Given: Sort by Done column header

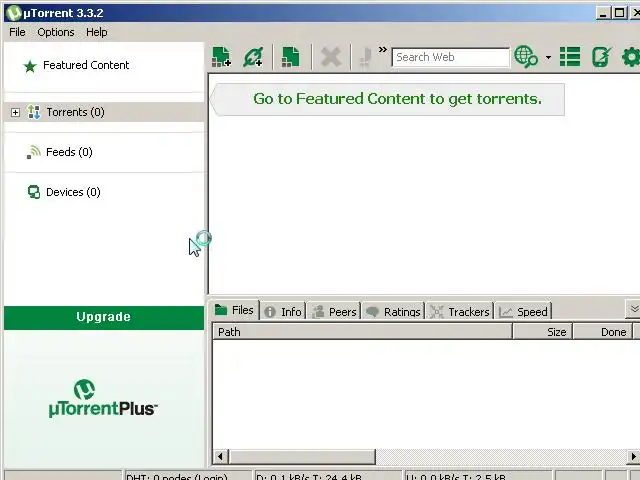Looking at the screenshot, I should click(x=603, y=332).
